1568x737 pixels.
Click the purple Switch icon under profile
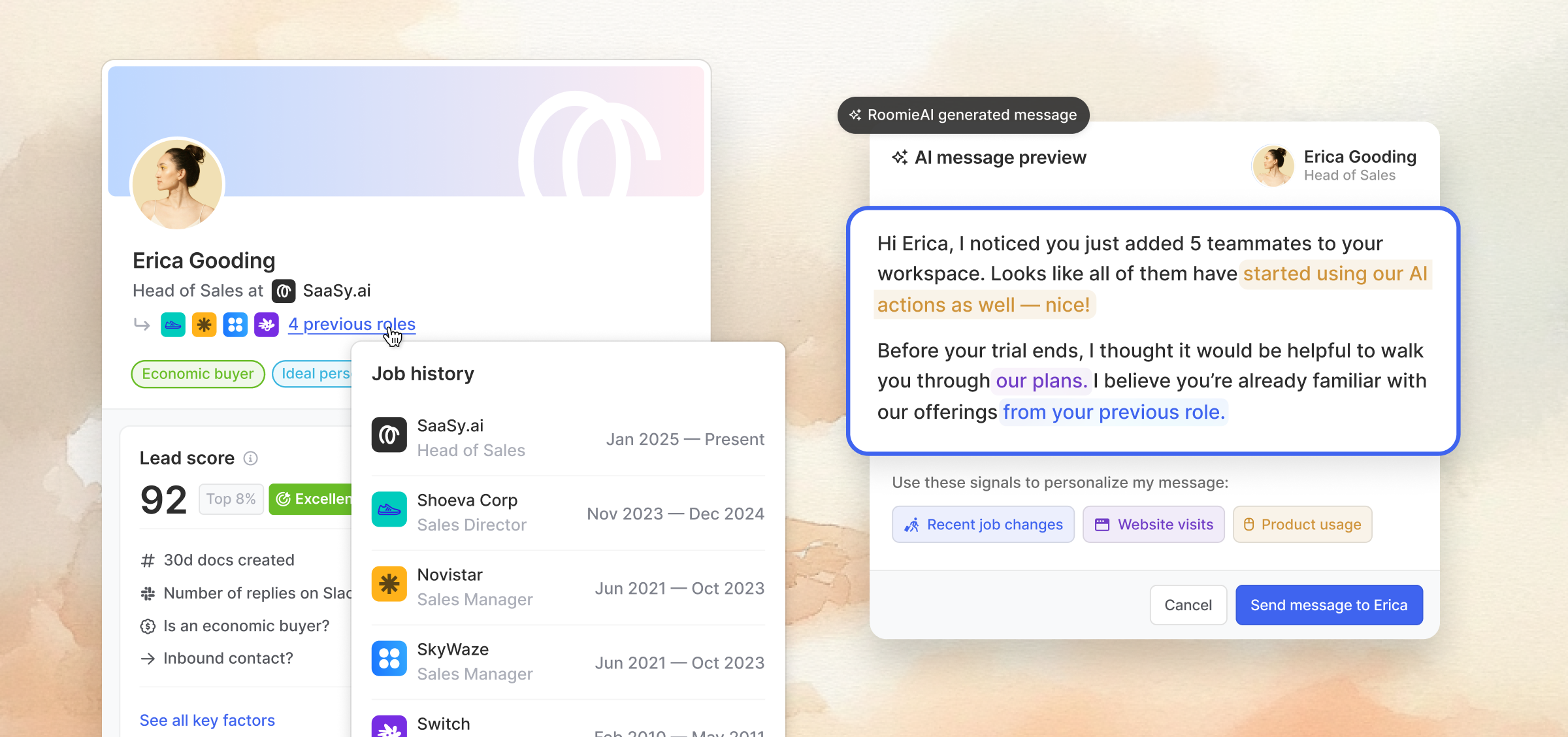tap(267, 325)
